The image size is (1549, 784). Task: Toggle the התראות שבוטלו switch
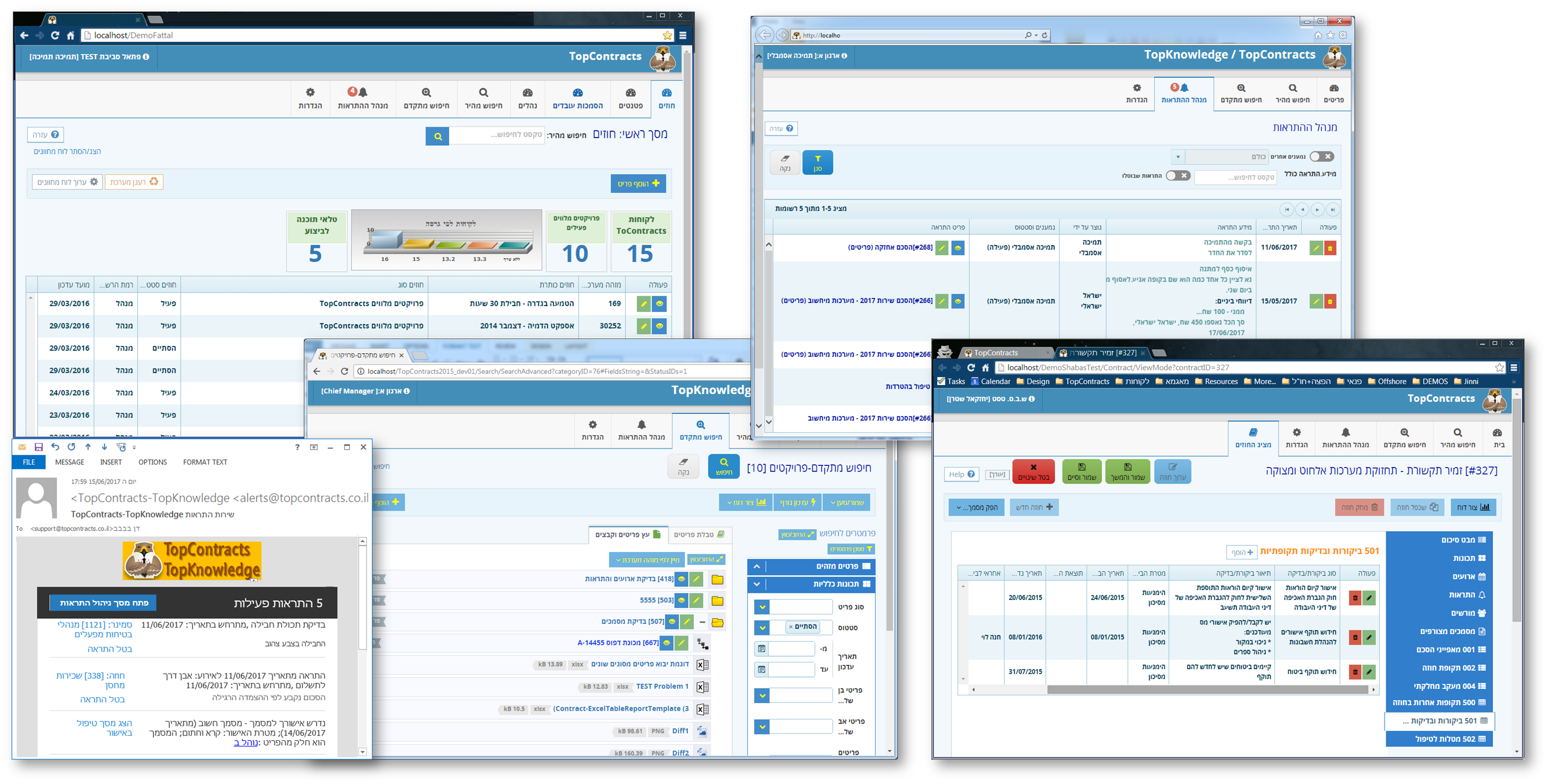tap(1177, 176)
